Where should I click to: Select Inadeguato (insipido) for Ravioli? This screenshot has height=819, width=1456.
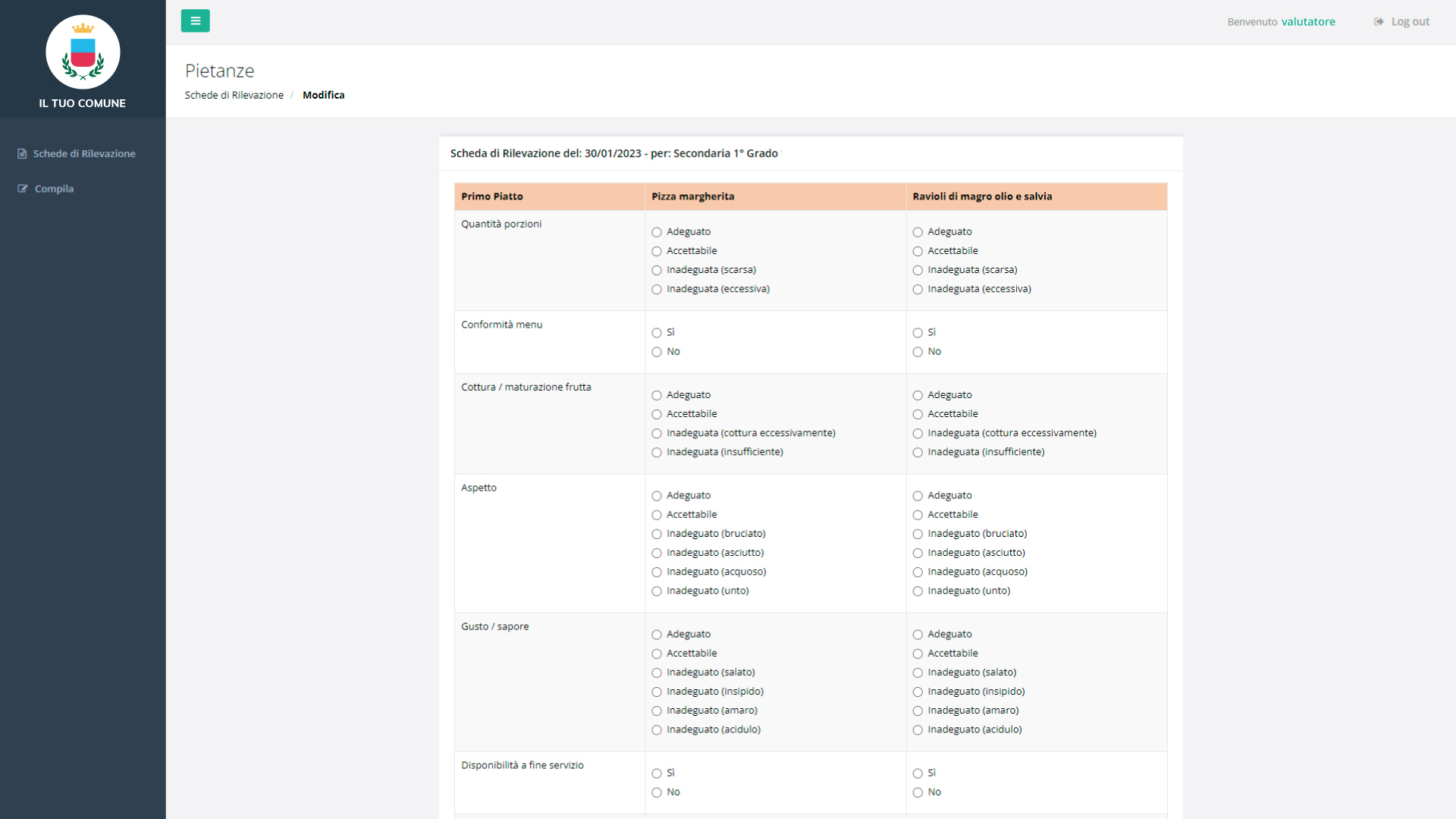coord(918,692)
